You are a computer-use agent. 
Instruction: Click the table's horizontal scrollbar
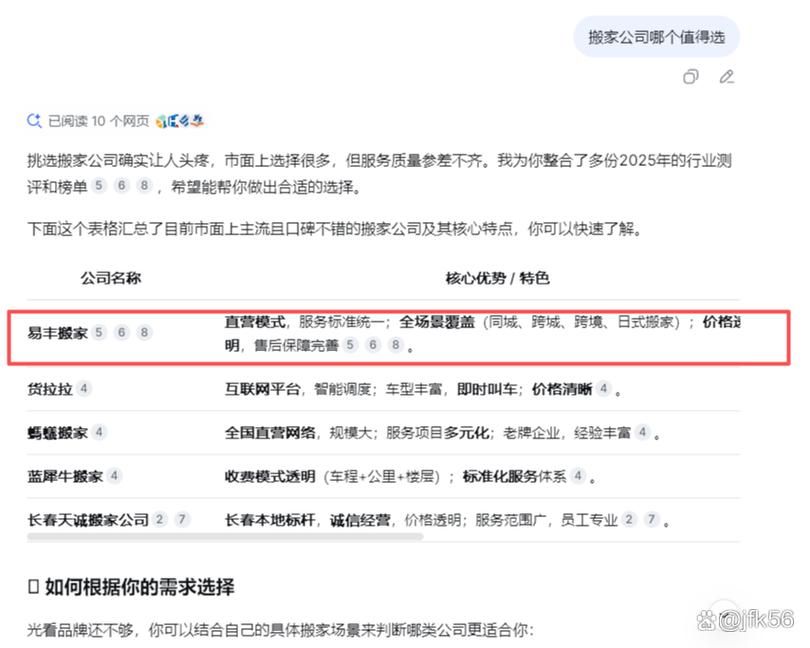[x=225, y=537]
